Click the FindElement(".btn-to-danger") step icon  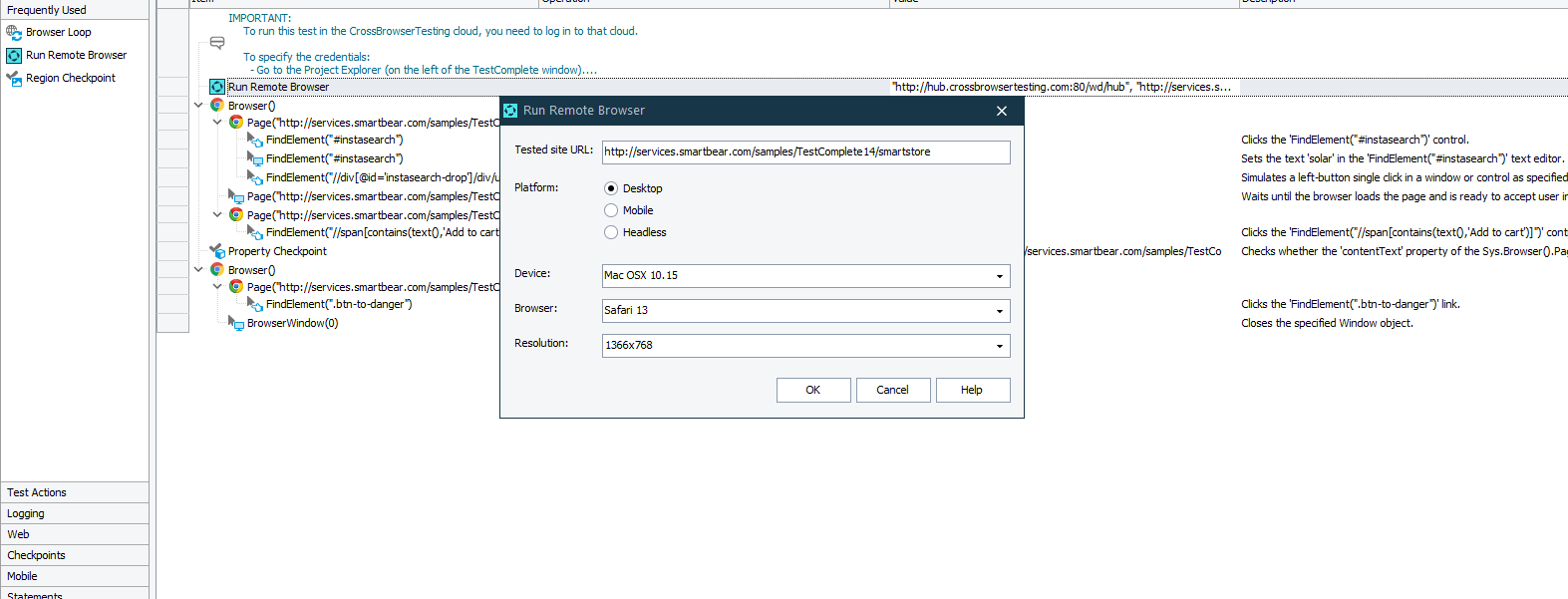pyautogui.click(x=255, y=305)
